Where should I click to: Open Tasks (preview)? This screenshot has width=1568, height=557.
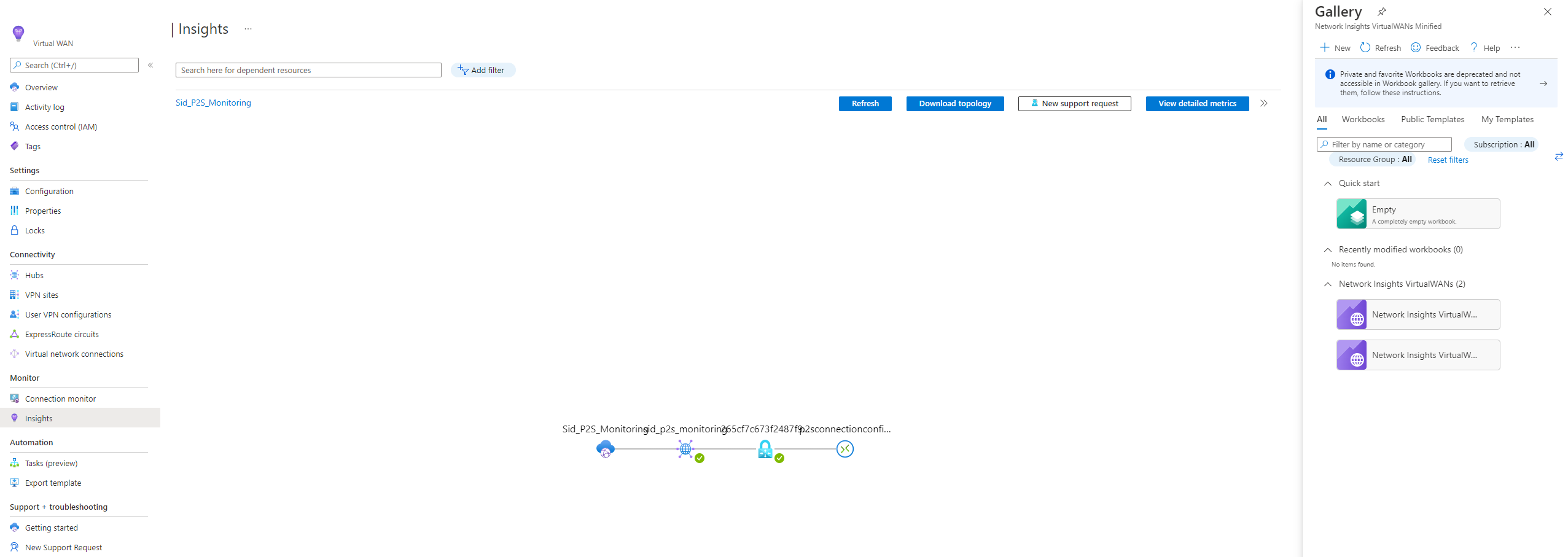pos(51,463)
